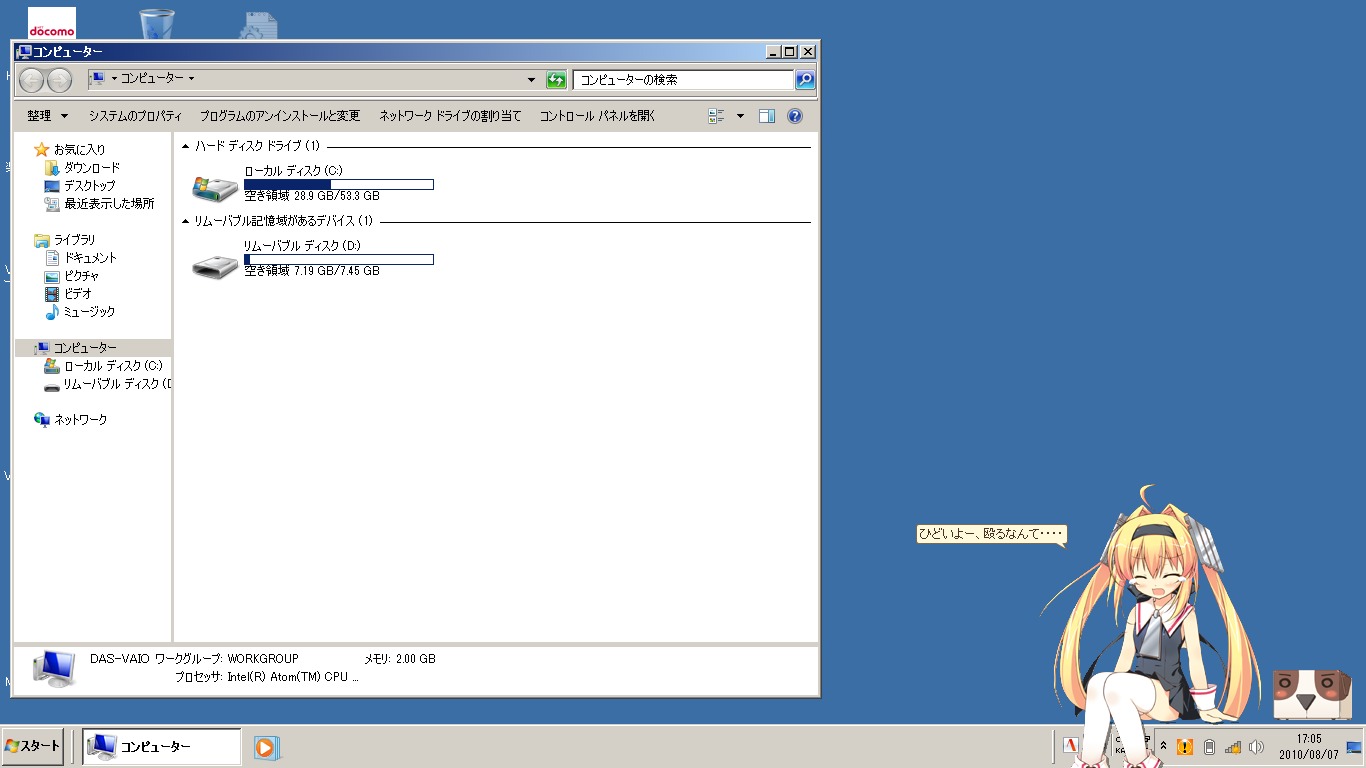Open the view options dropdown arrow
Image resolution: width=1366 pixels, height=768 pixels.
click(740, 116)
